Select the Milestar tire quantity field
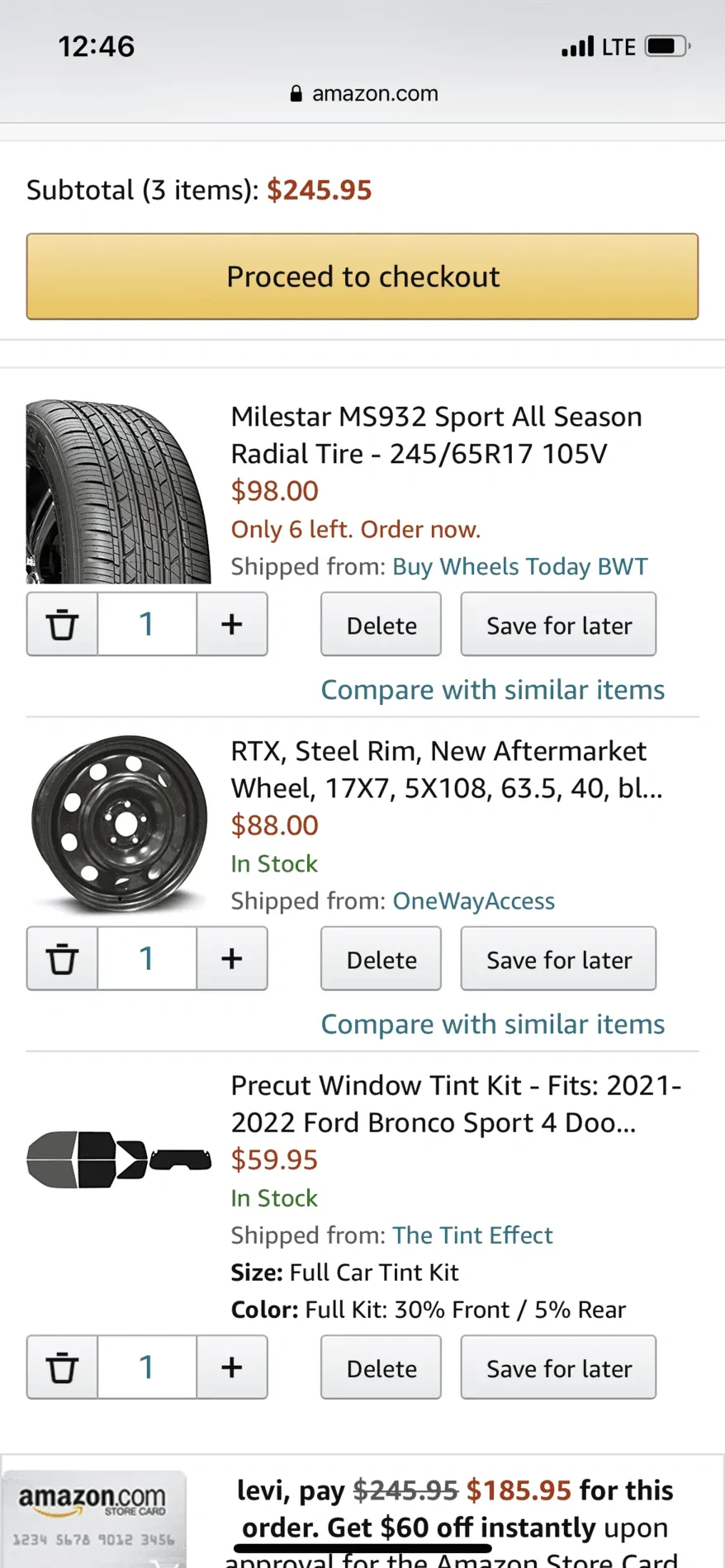Viewport: 725px width, 1568px height. 147,625
